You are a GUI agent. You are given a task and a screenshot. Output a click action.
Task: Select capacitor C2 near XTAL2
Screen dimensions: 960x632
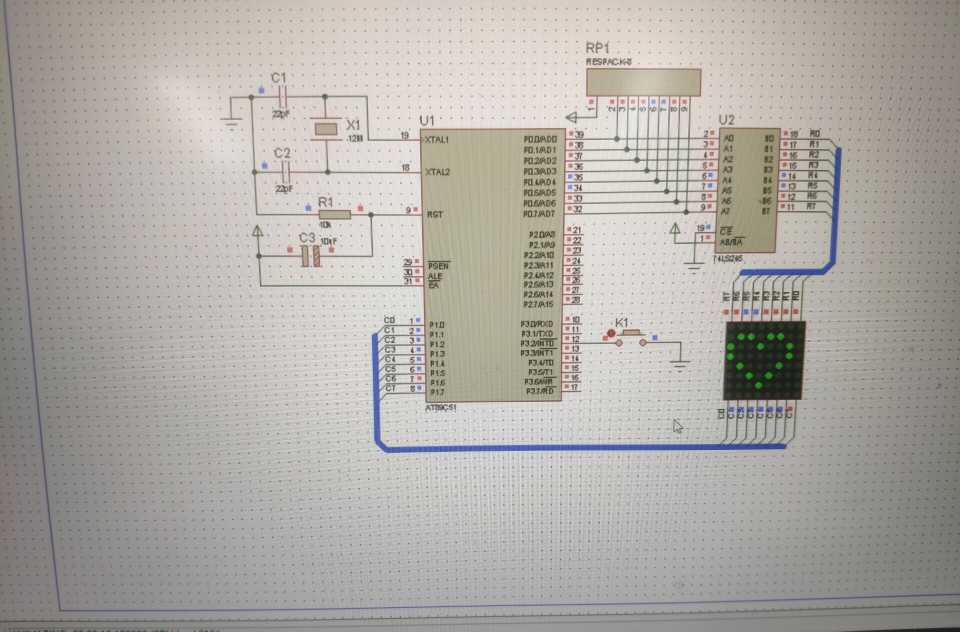tap(285, 171)
